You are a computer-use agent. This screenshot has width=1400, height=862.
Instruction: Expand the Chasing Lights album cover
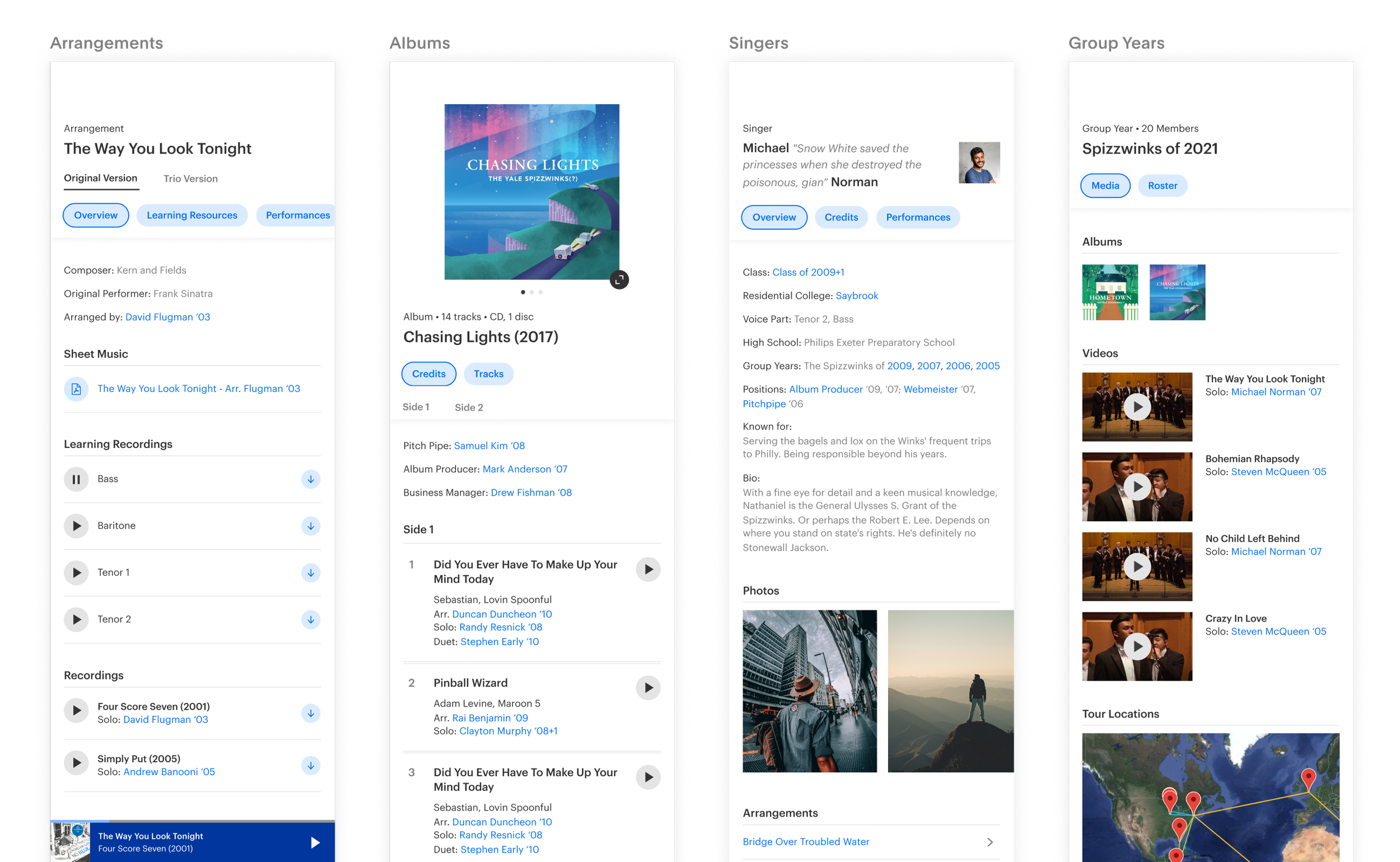[x=619, y=280]
